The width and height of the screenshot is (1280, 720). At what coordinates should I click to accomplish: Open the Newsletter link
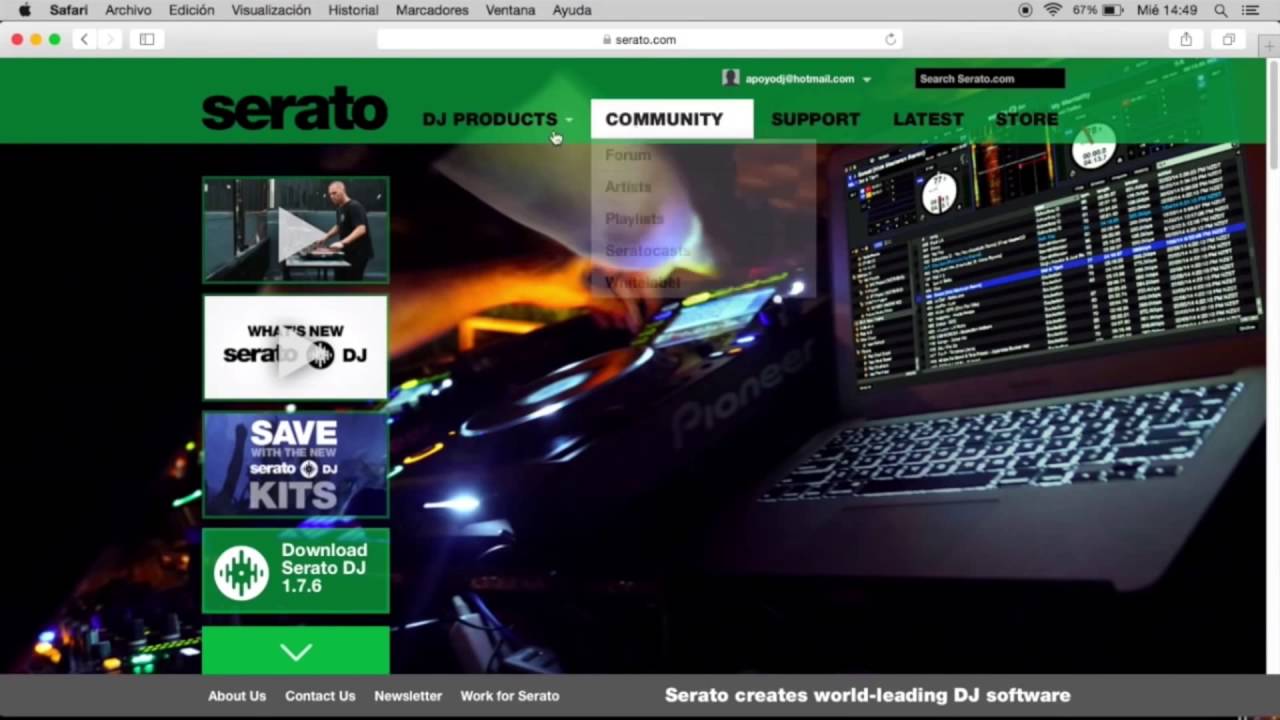(x=408, y=696)
